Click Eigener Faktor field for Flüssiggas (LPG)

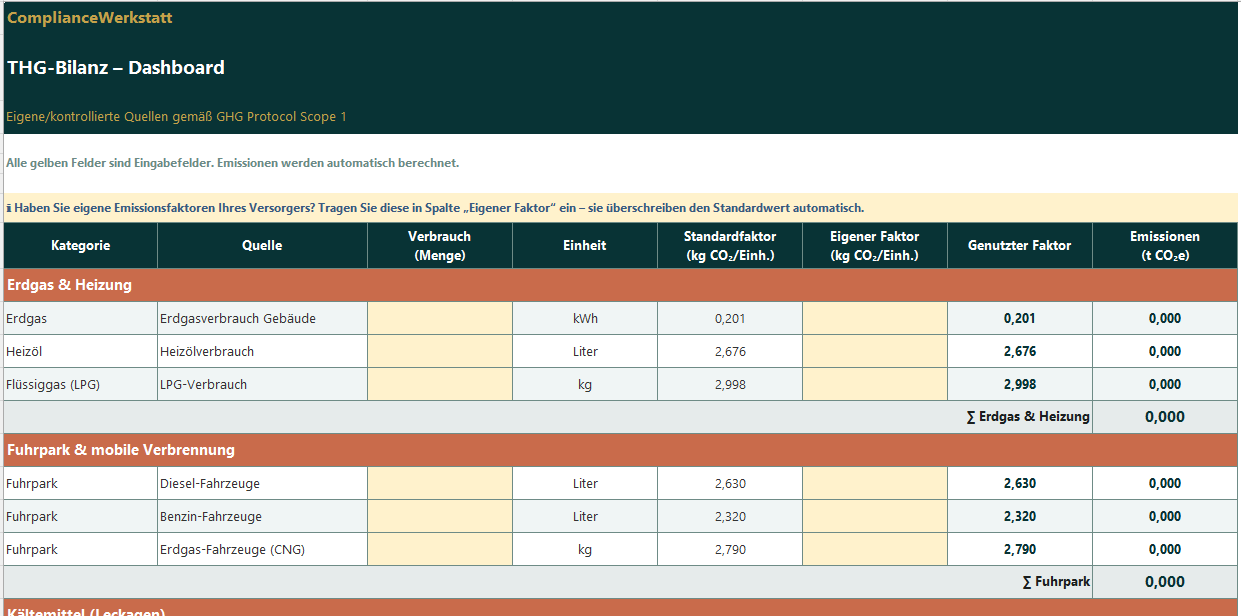[874, 385]
